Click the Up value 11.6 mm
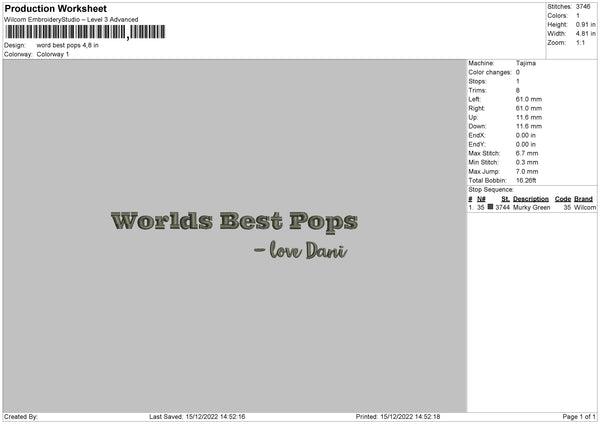This screenshot has height=424, width=600. (x=529, y=117)
